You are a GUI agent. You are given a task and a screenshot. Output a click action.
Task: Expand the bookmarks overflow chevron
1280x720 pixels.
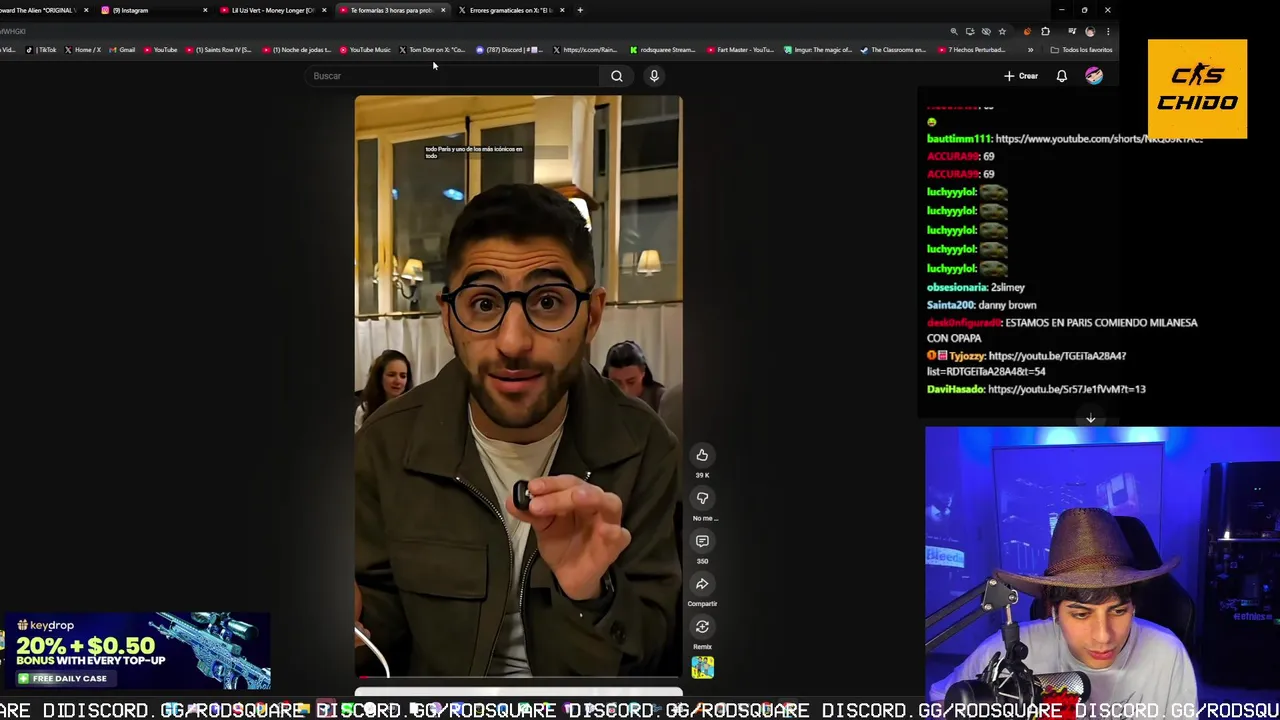[1029, 50]
